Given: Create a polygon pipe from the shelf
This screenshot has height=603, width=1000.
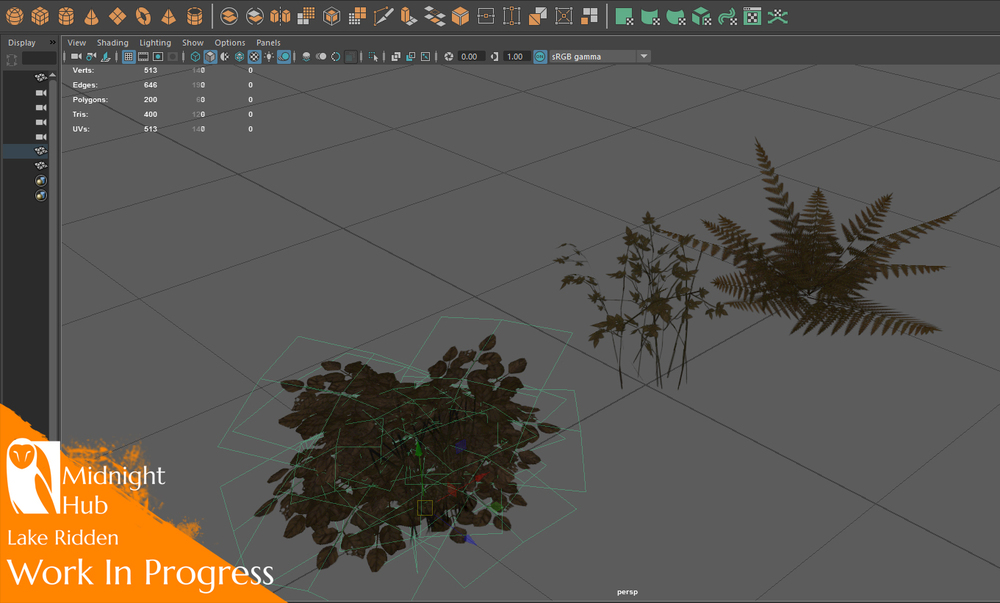Looking at the screenshot, I should click(x=194, y=16).
